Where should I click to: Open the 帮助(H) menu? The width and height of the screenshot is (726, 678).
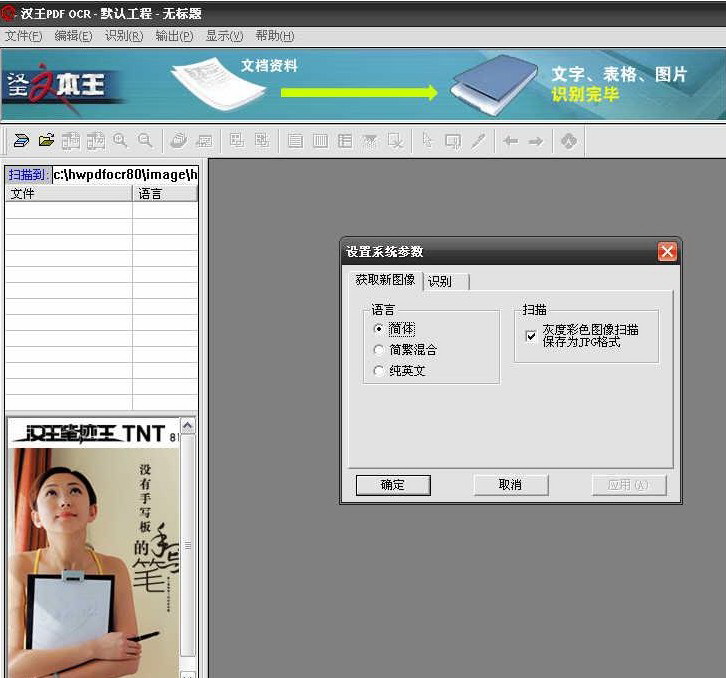click(x=275, y=36)
